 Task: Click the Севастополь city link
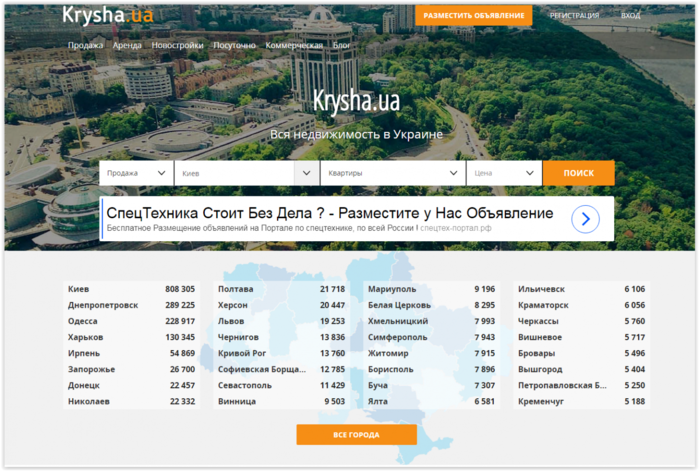pyautogui.click(x=244, y=385)
